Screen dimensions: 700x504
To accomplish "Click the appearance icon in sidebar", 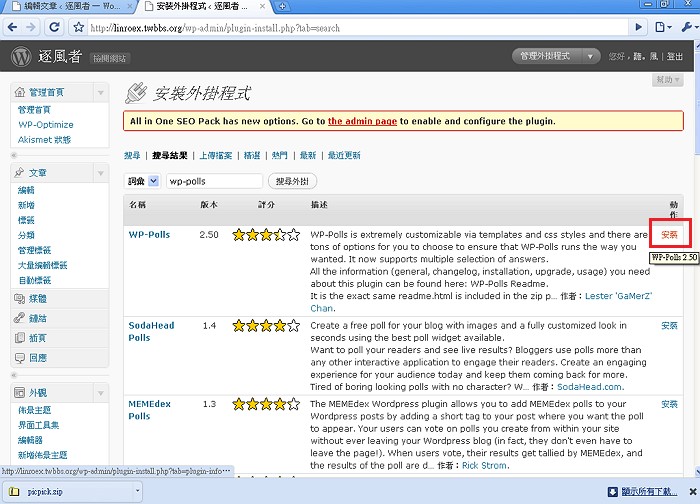I will click(20, 392).
